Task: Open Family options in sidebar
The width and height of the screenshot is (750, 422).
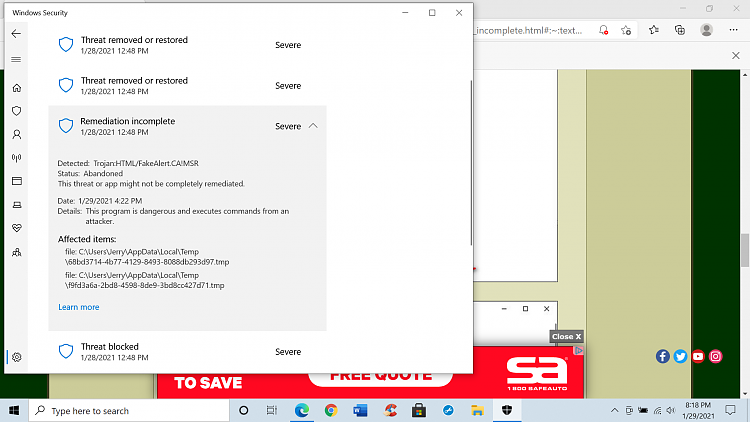Action: [17, 252]
